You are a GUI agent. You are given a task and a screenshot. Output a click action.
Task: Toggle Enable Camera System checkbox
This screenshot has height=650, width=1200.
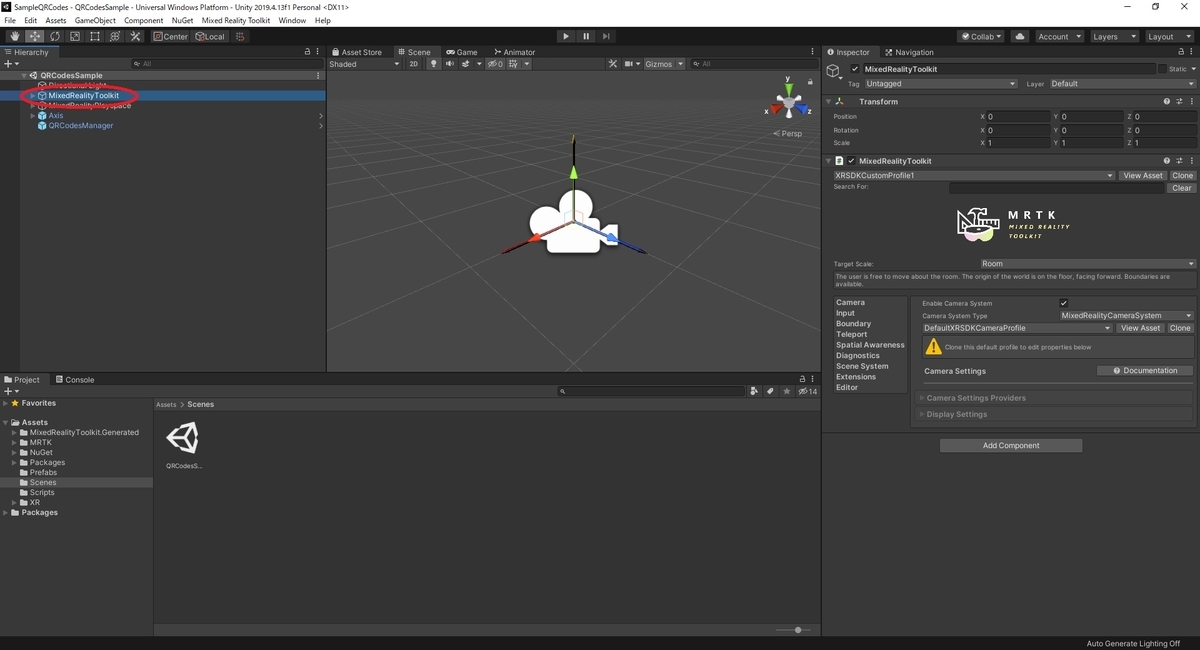[x=1063, y=303]
